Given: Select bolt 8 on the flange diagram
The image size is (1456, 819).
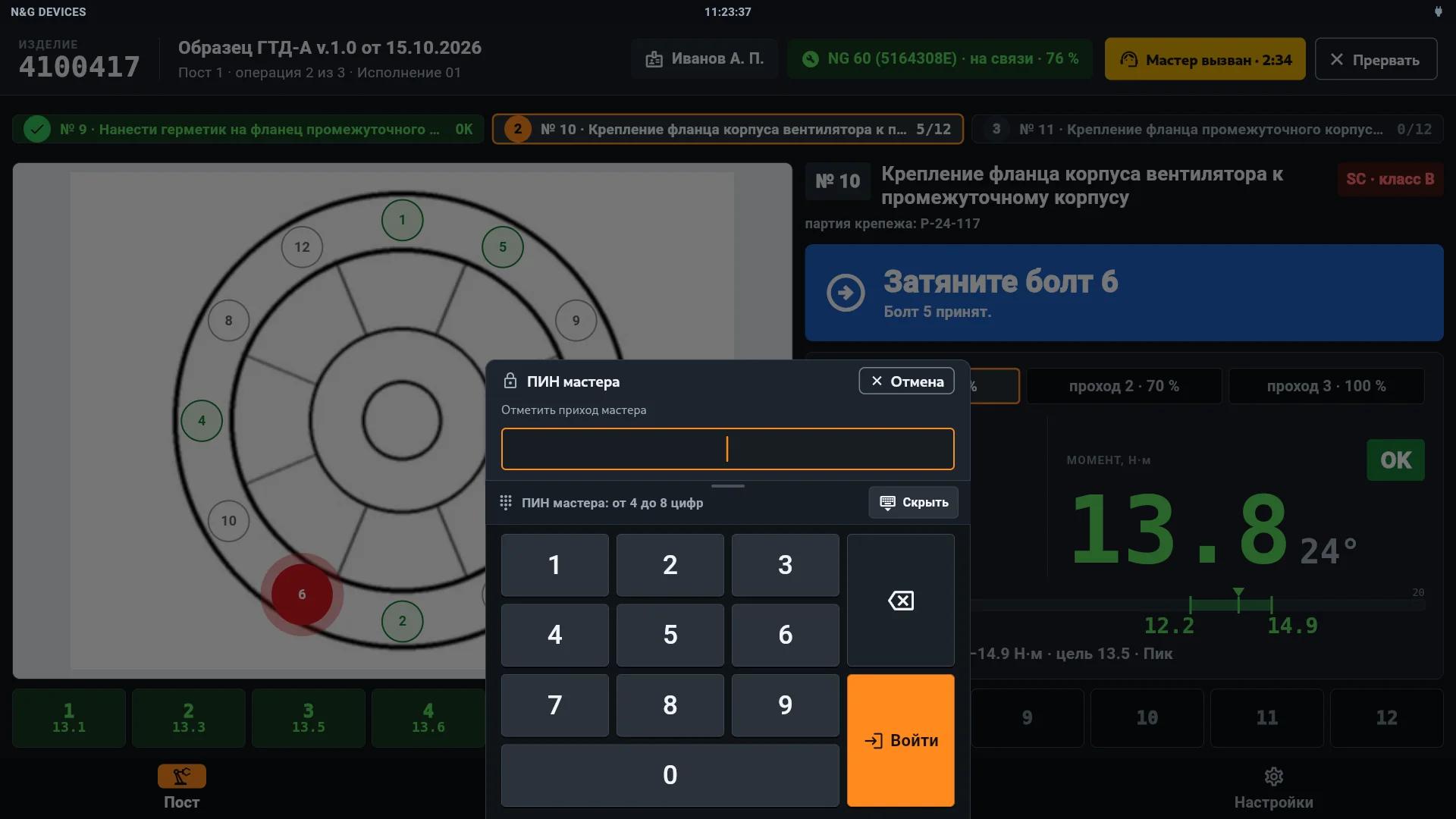Looking at the screenshot, I should [228, 320].
